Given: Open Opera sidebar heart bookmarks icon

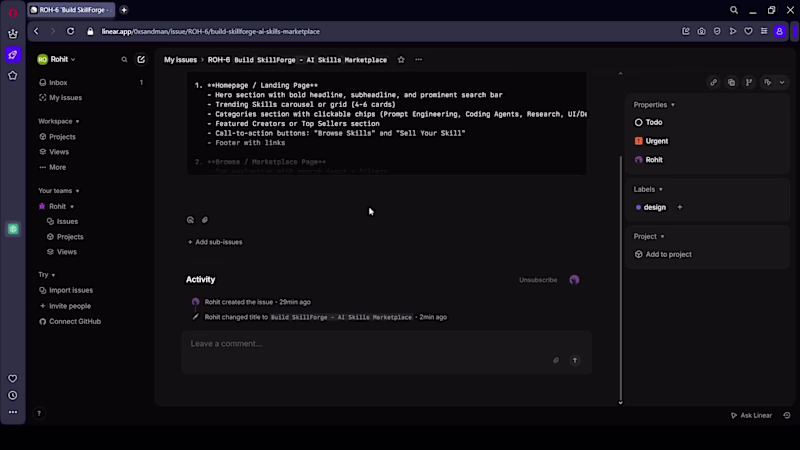Looking at the screenshot, I should 13,379.
